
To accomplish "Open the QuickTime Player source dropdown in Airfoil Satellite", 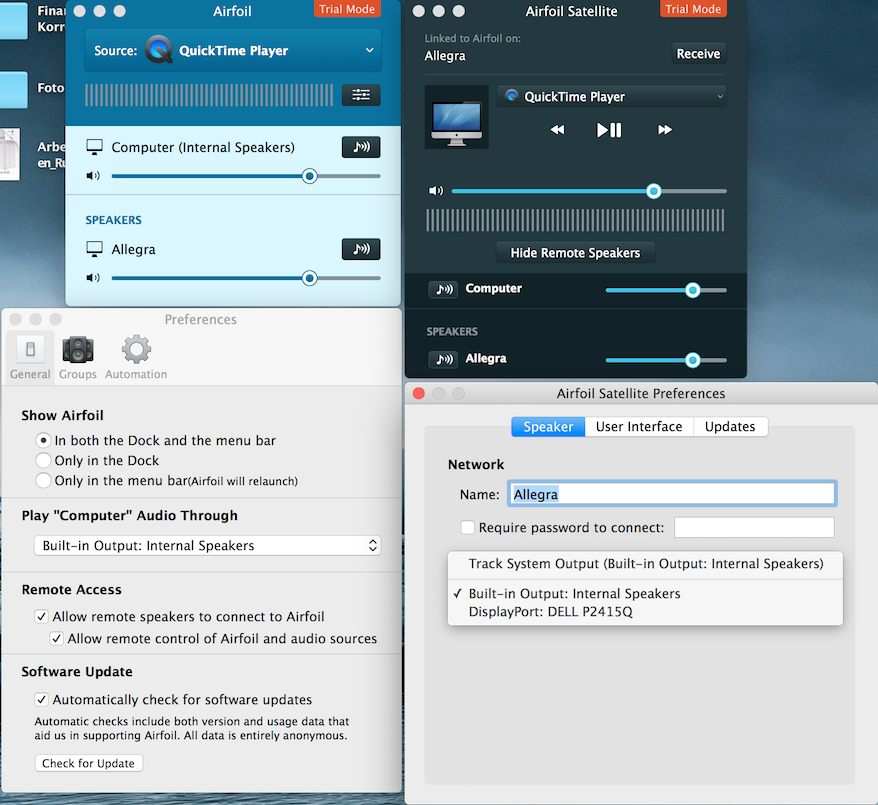I will (612, 96).
